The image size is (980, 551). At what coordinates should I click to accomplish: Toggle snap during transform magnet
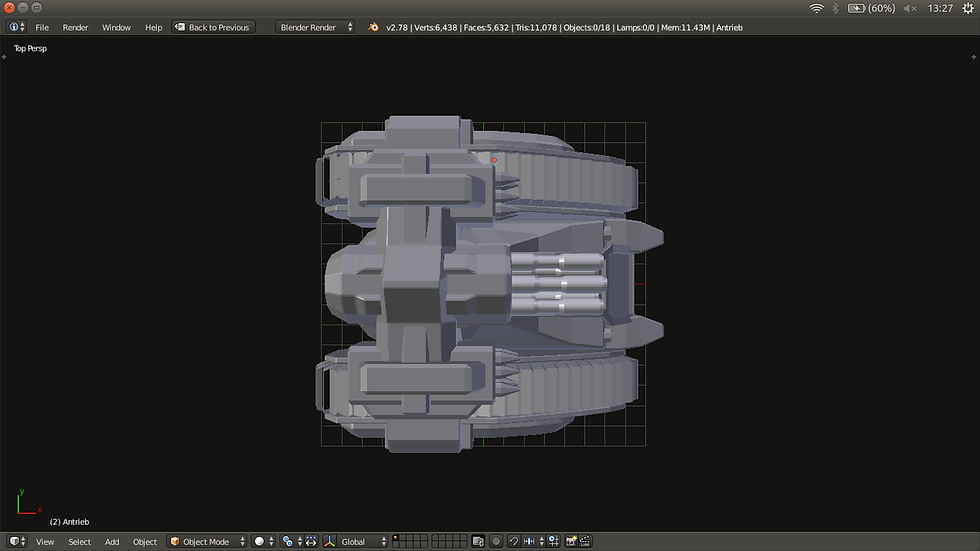click(513, 541)
